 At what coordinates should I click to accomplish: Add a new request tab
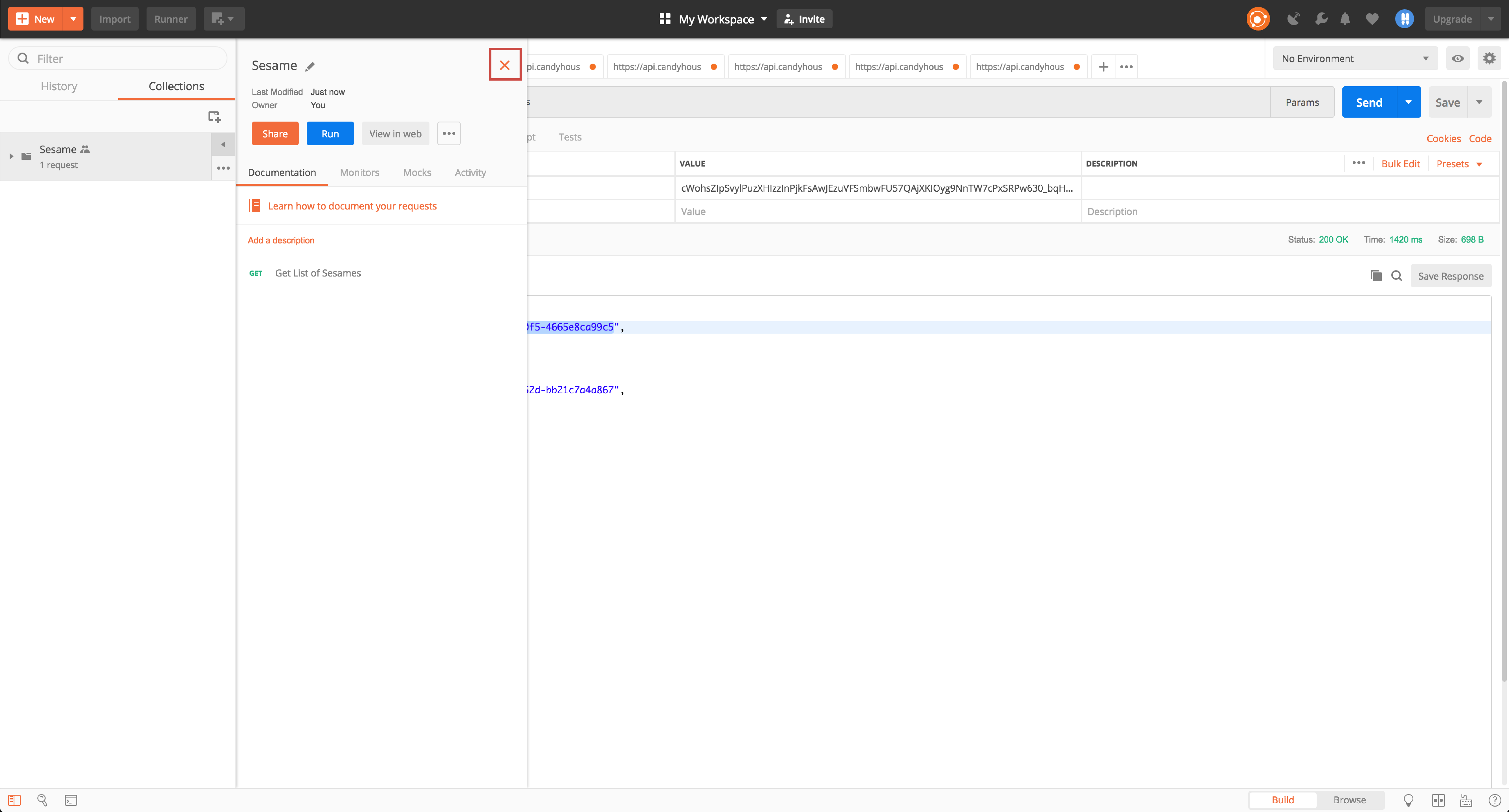click(x=1103, y=66)
